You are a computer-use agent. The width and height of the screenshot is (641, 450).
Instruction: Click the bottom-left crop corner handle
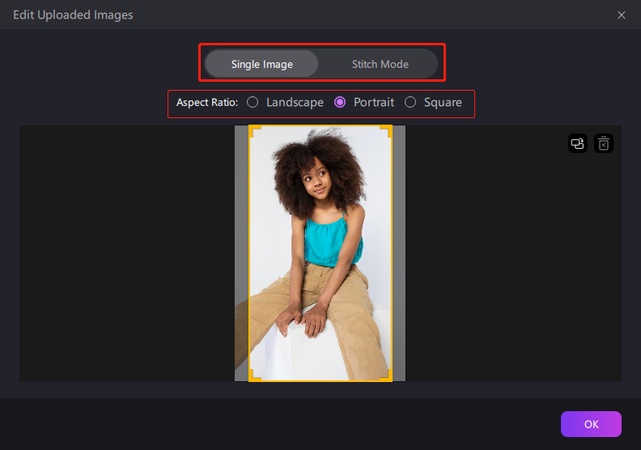[252, 377]
